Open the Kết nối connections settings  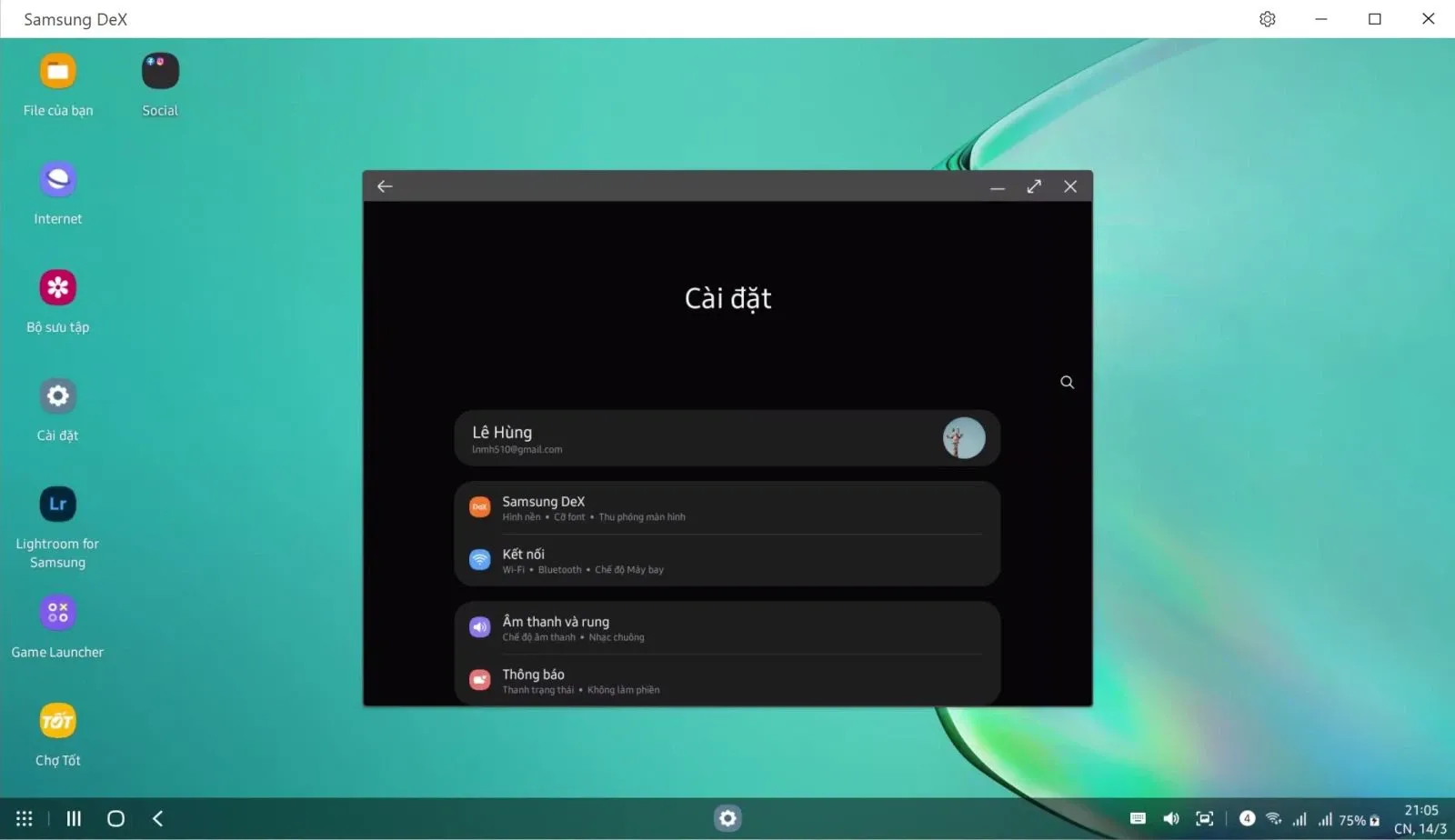727,560
